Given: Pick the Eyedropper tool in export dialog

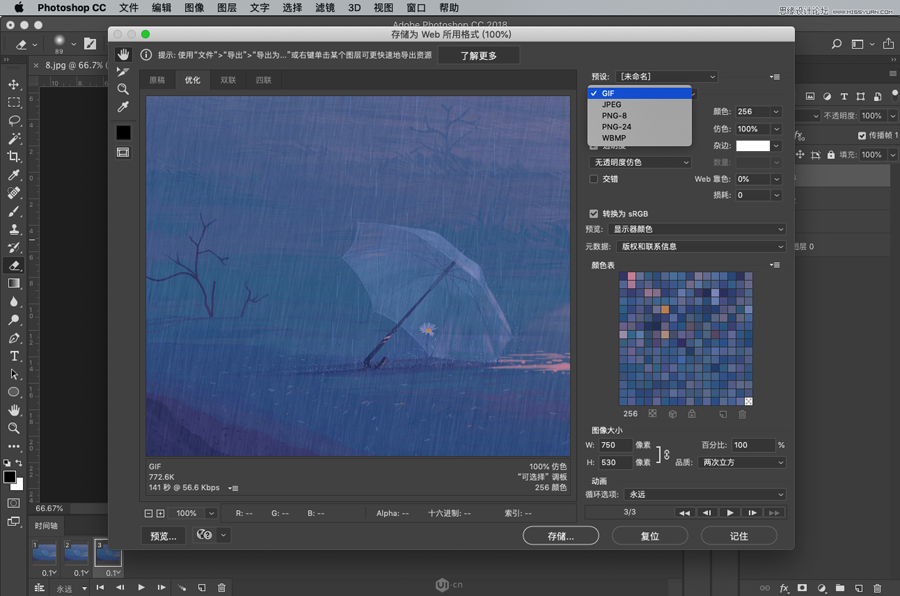Looking at the screenshot, I should 123,107.
